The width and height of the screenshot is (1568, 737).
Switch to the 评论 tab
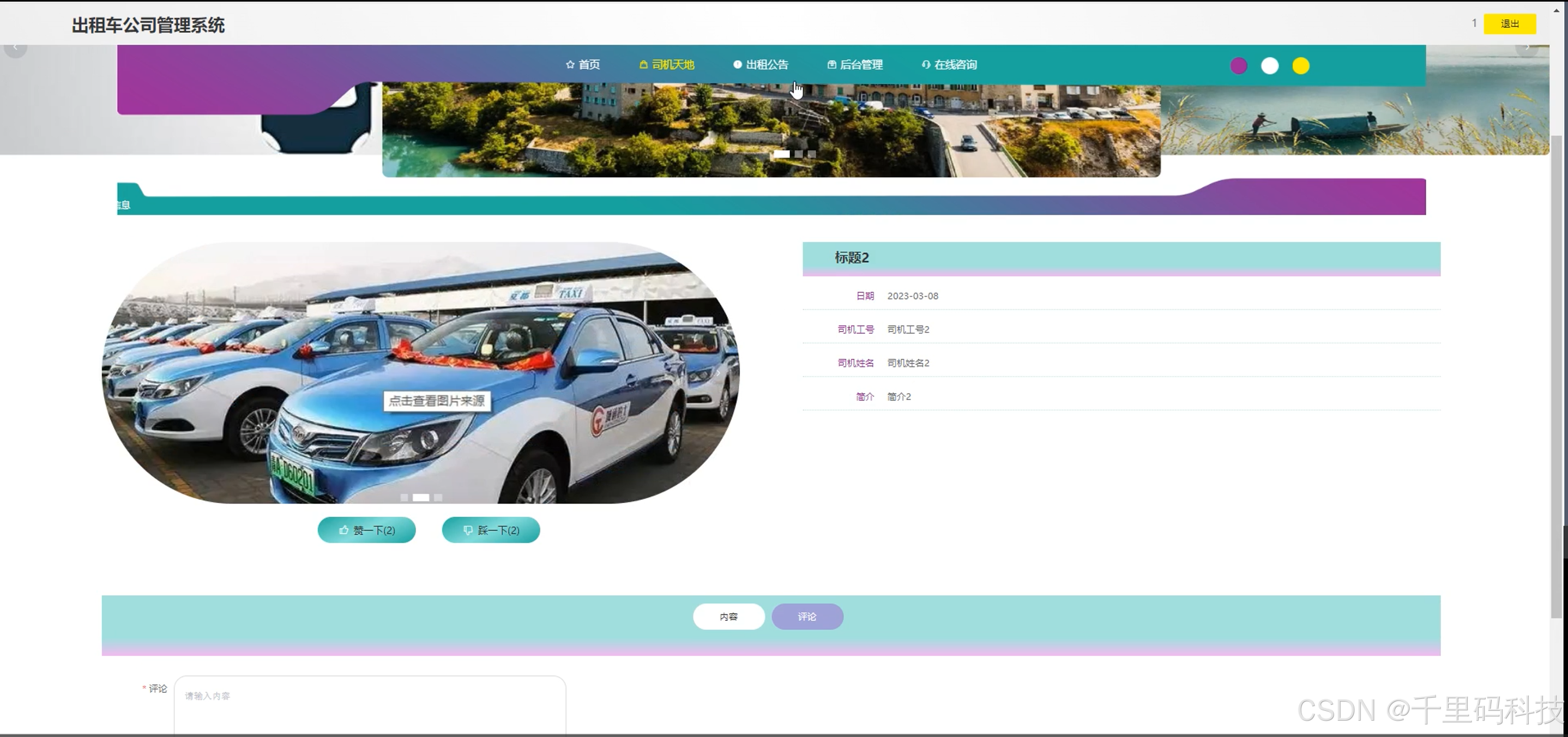(x=806, y=617)
